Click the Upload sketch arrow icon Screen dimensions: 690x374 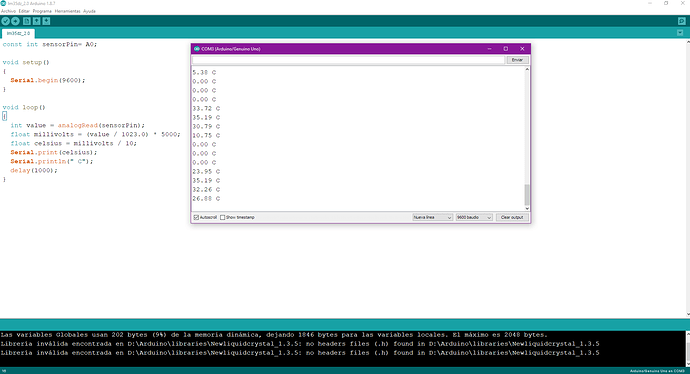(x=15, y=21)
